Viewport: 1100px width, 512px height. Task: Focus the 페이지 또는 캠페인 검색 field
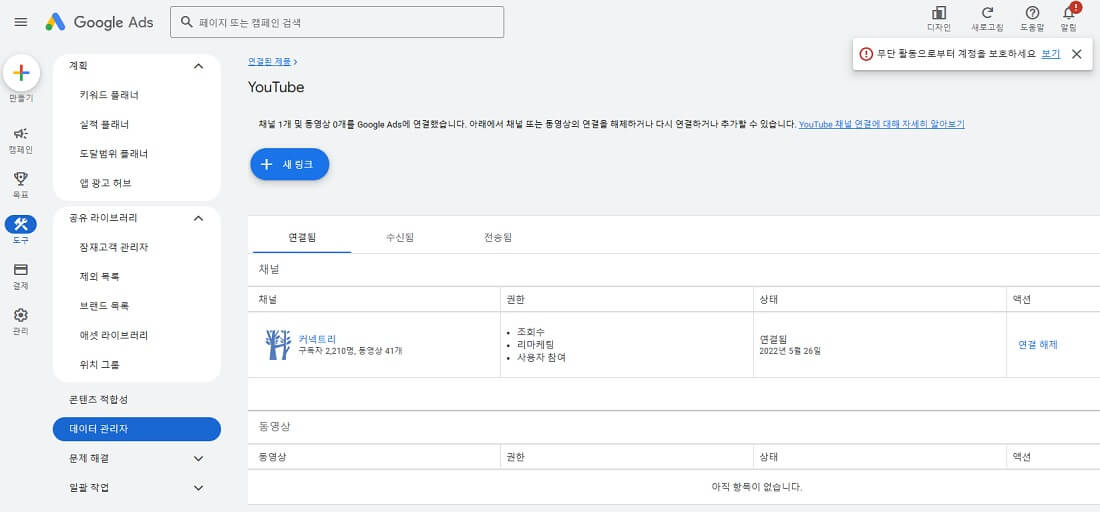337,22
